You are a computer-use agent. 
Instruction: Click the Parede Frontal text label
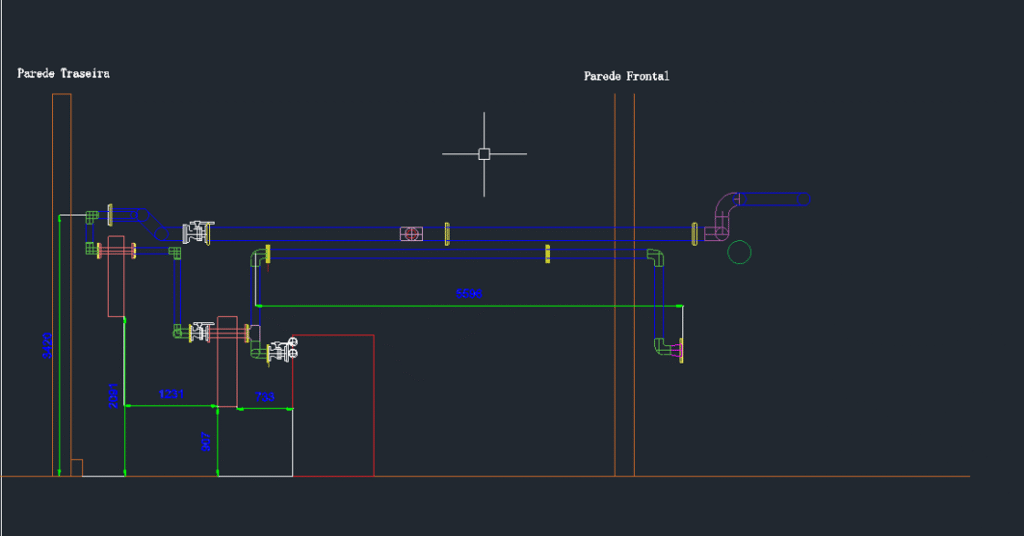(x=626, y=76)
